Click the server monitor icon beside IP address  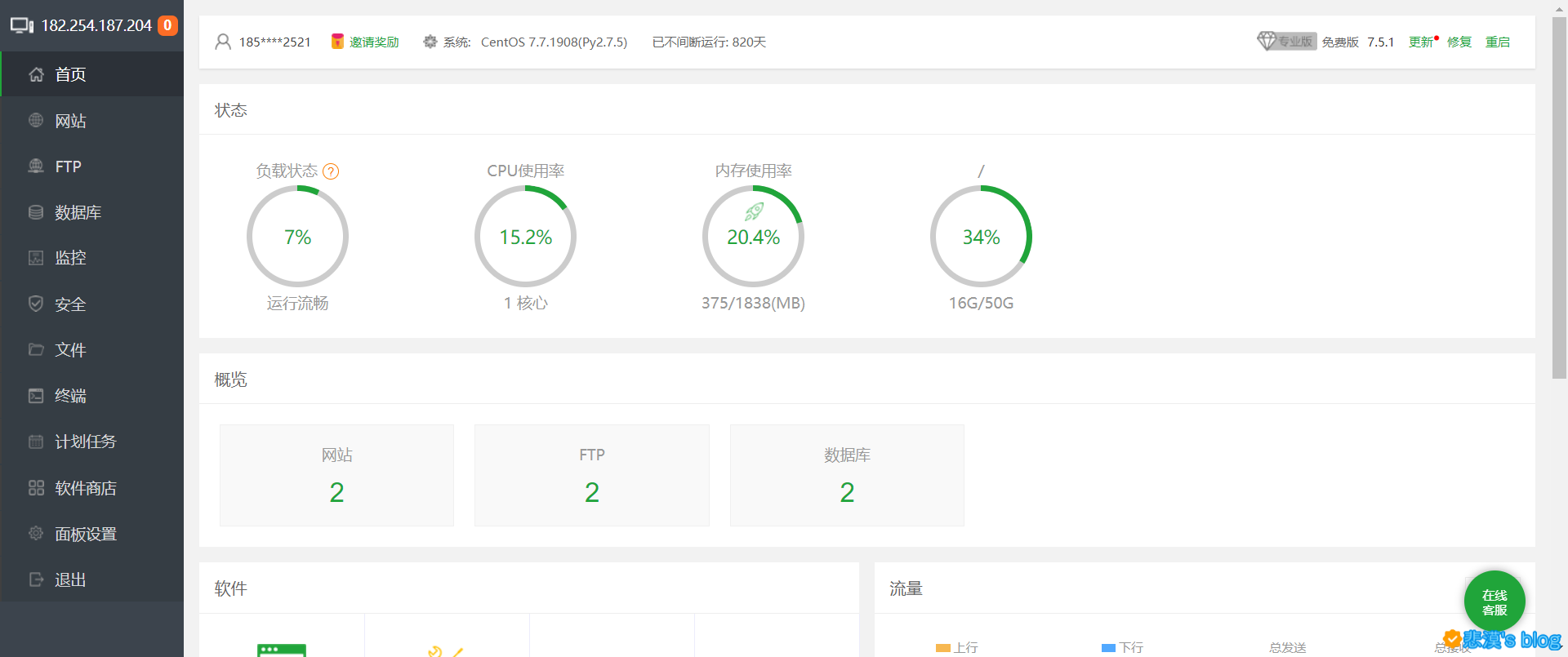(22, 25)
